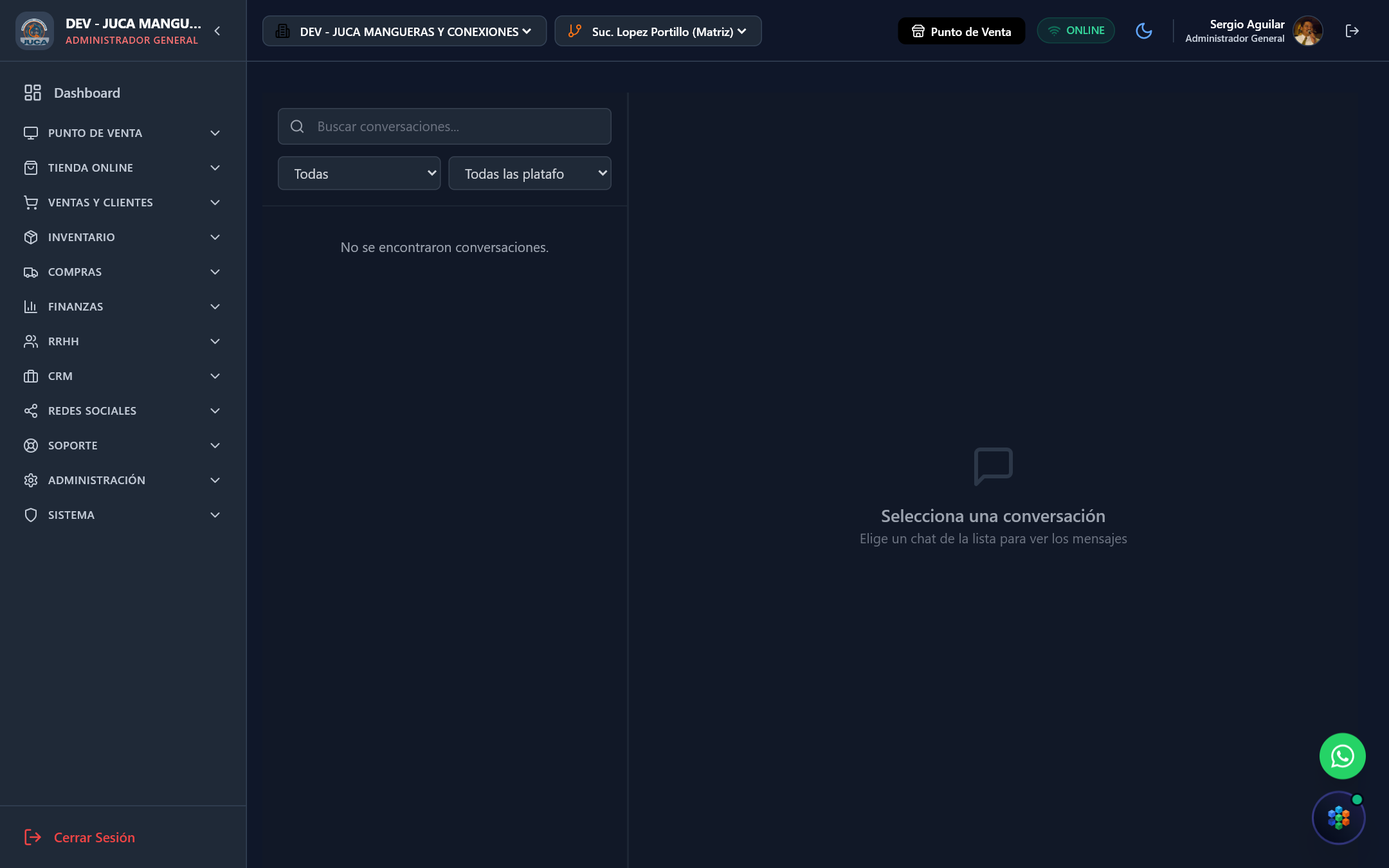Expand the PUNTO DE VENTA chevron
The width and height of the screenshot is (1389, 868).
[x=215, y=133]
